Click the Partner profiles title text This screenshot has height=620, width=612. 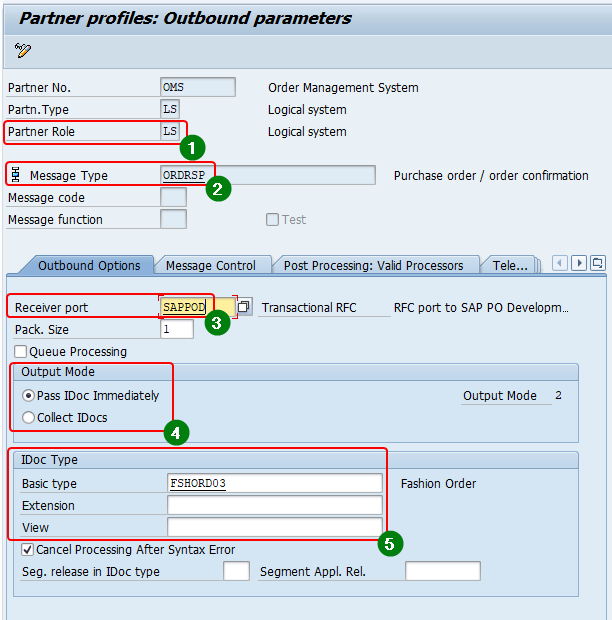coord(185,18)
